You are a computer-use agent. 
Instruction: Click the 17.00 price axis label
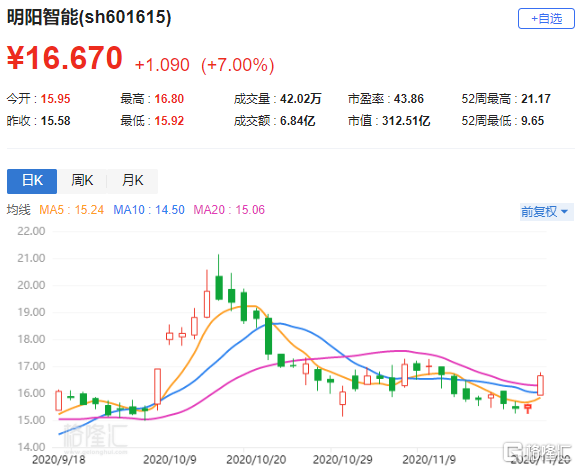click(x=31, y=366)
